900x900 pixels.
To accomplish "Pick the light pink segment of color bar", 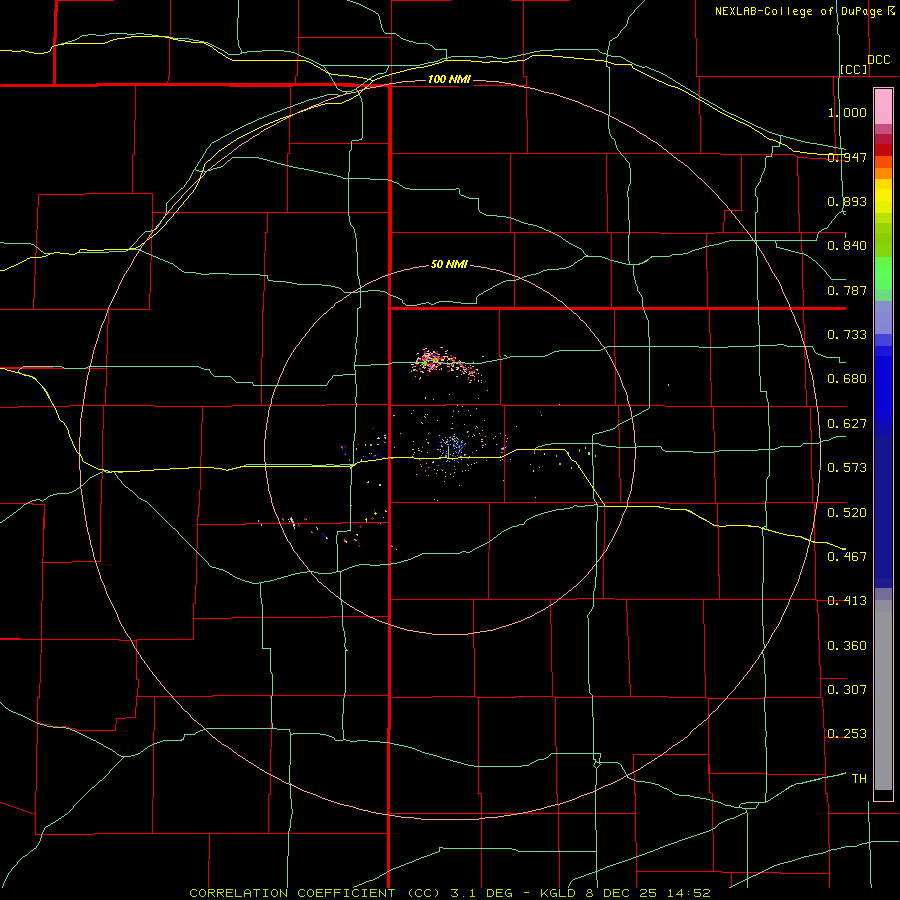I will 883,106.
